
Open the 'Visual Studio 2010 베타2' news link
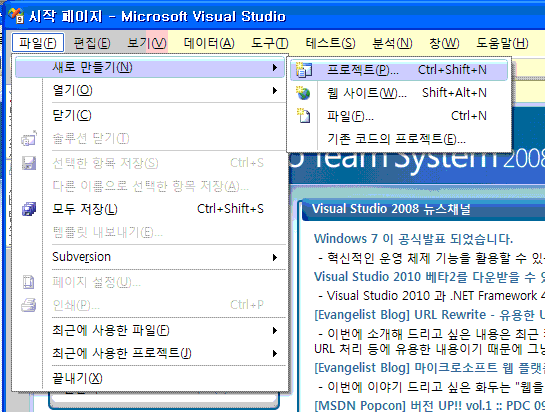pos(429,277)
